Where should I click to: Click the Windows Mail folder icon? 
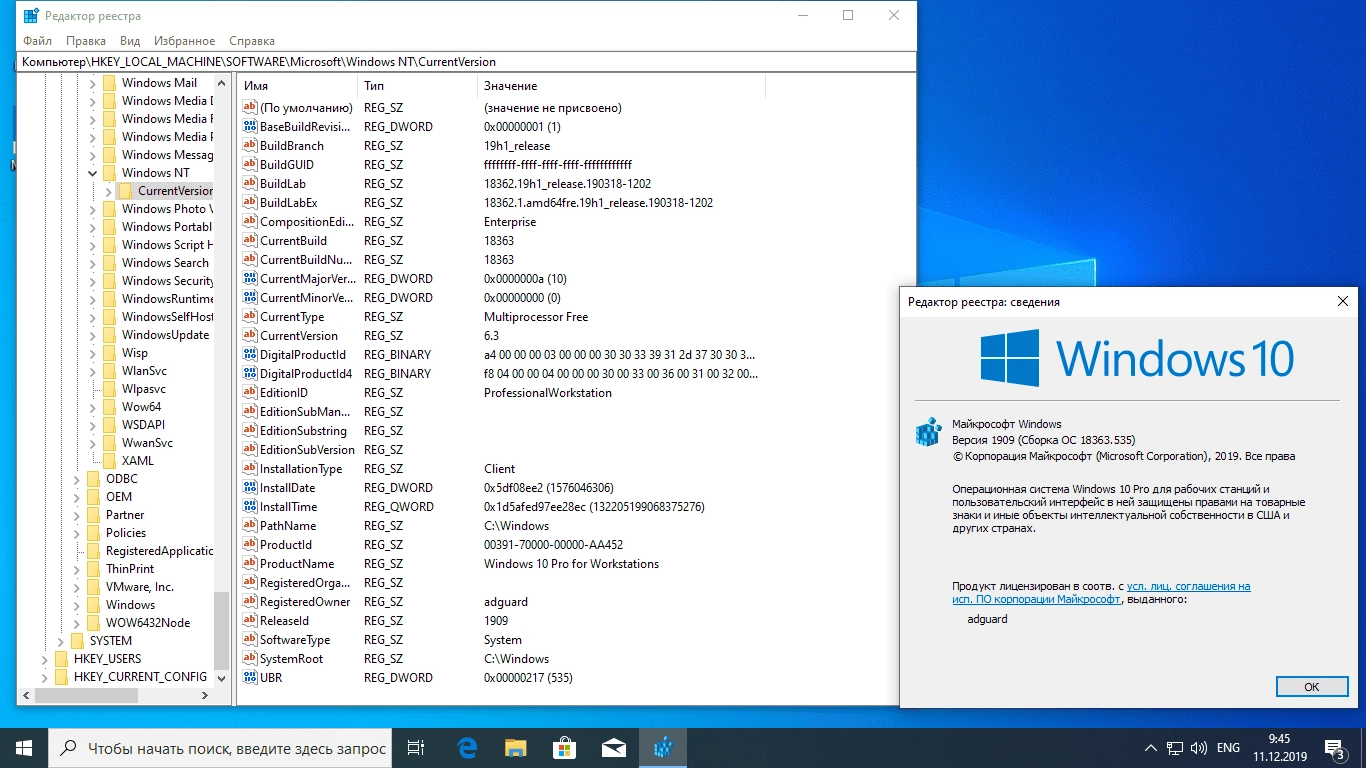[109, 83]
